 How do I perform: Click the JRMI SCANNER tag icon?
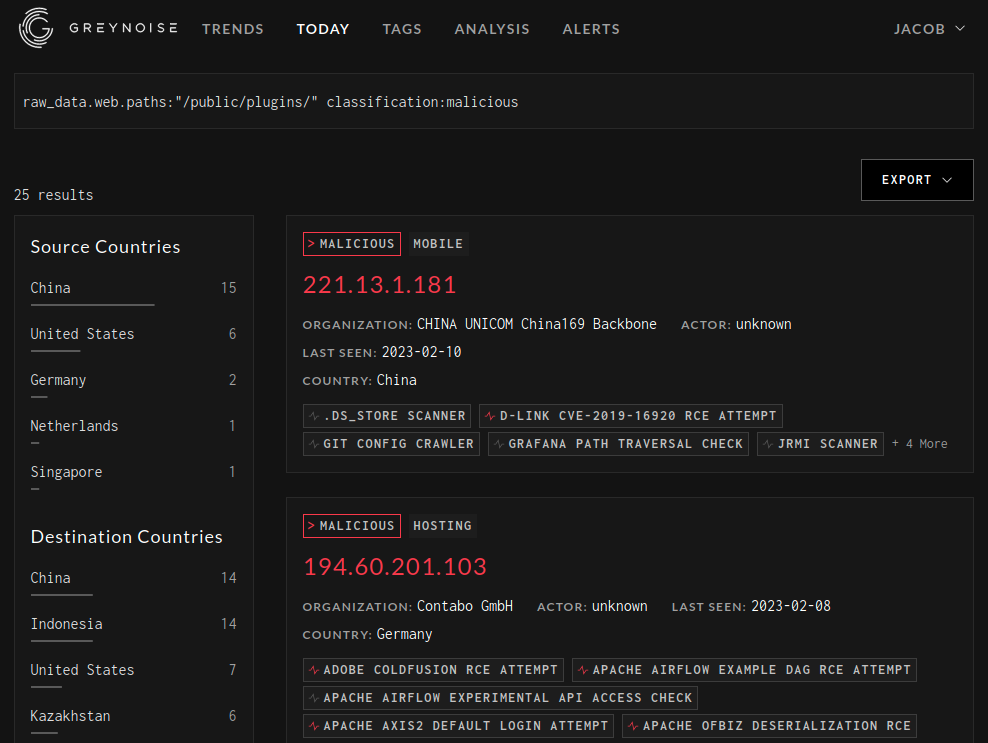[768, 444]
